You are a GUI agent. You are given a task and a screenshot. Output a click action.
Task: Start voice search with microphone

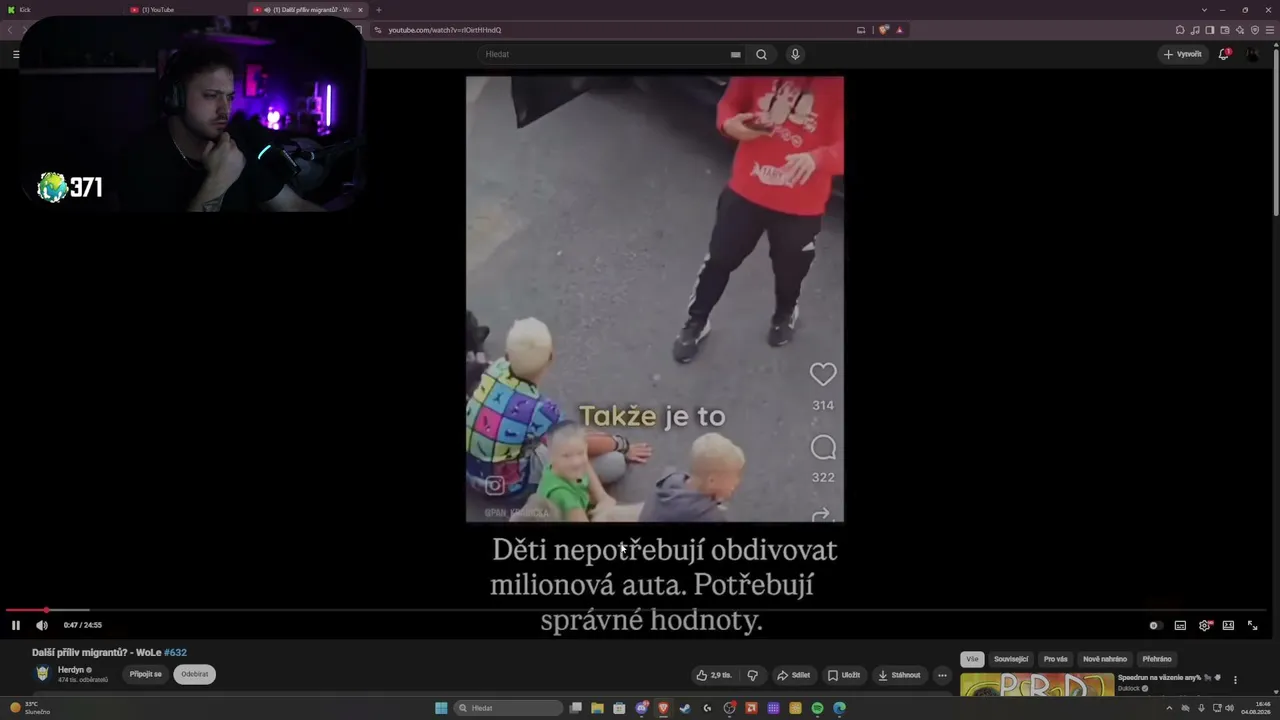795,55
